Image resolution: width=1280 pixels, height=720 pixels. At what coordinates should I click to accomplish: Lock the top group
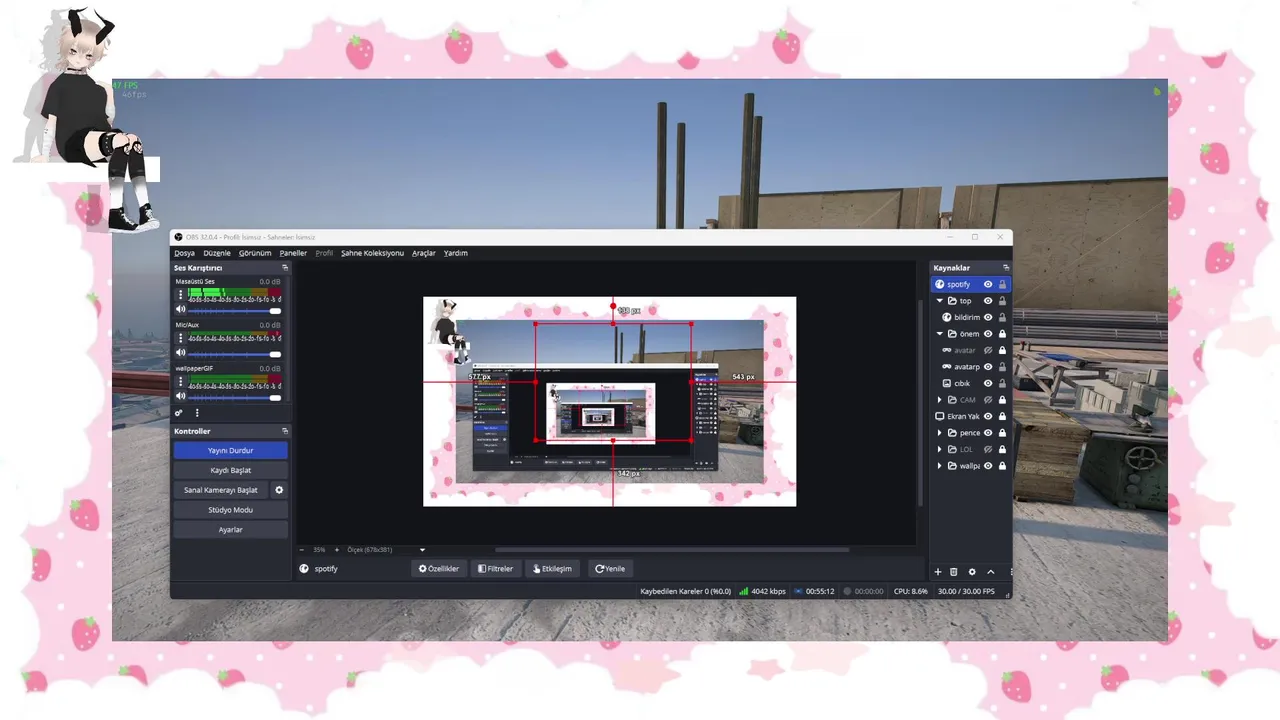click(1002, 301)
